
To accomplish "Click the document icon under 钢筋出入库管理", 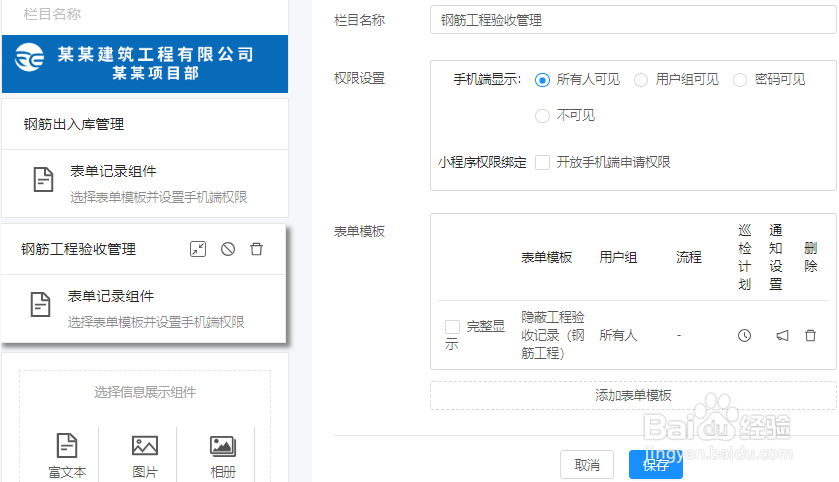I will (x=43, y=179).
